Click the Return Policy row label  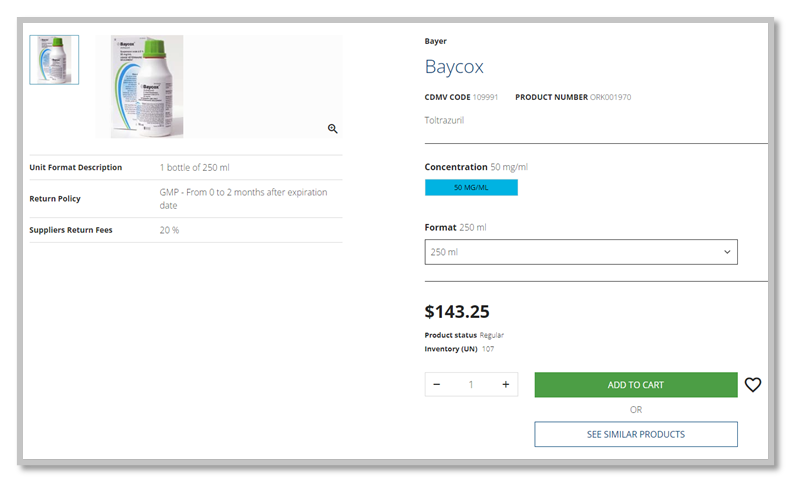coord(56,199)
